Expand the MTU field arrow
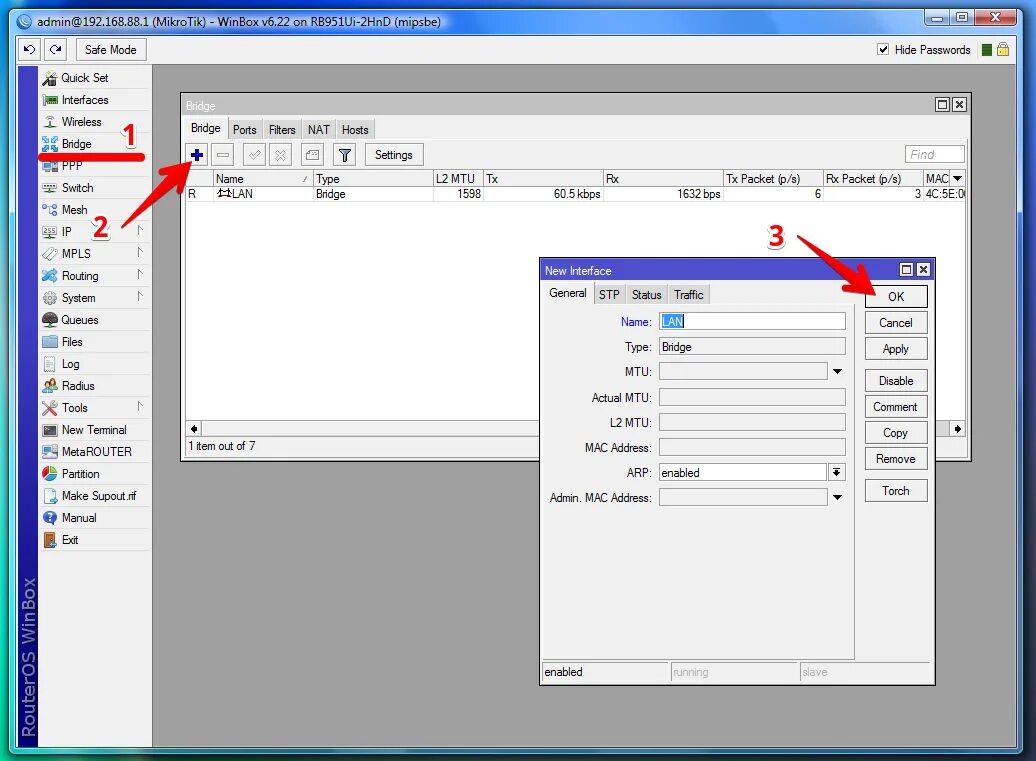This screenshot has height=761, width=1036. pos(837,372)
